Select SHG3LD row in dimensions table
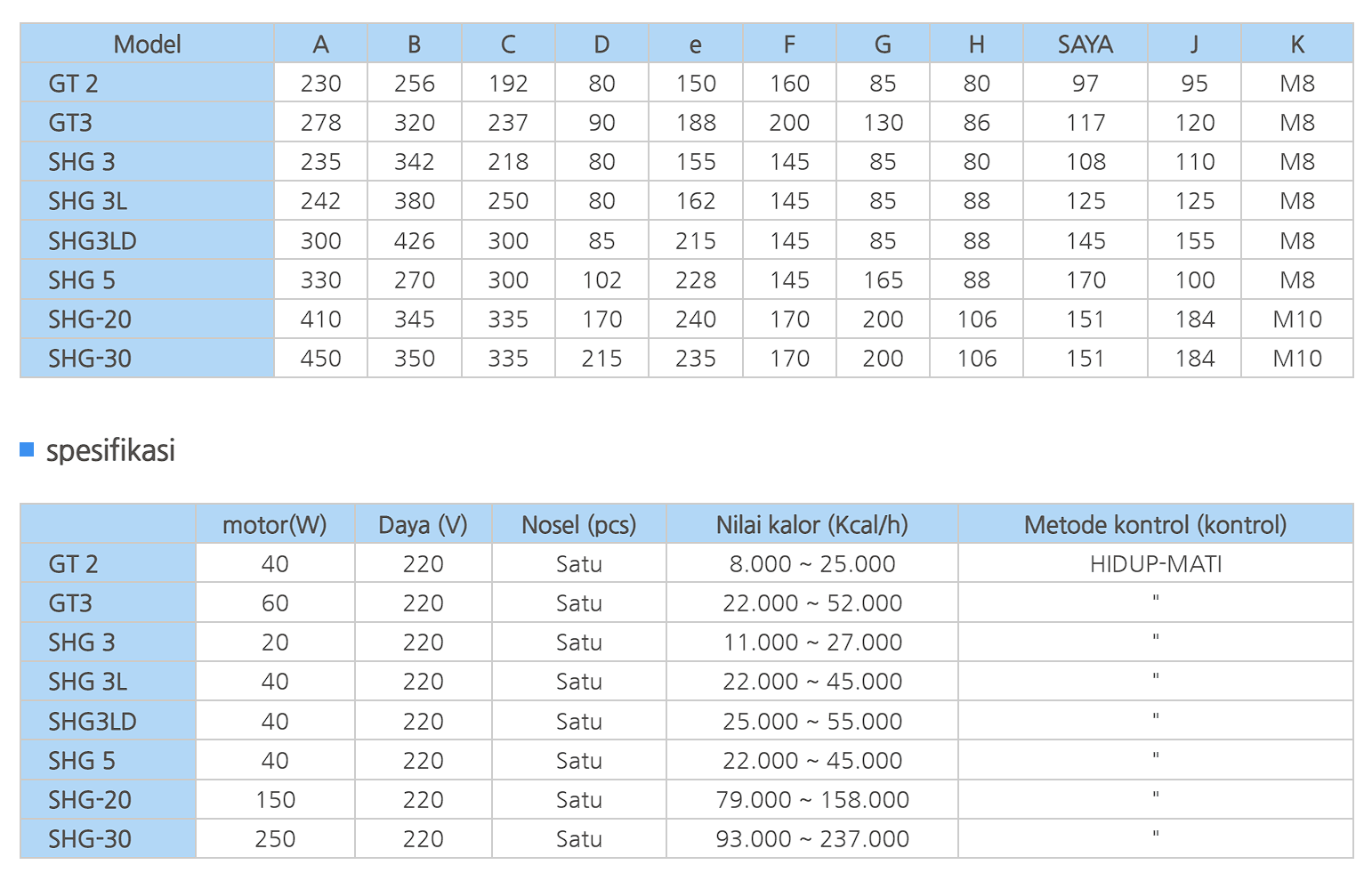This screenshot has height=881, width=1372. (x=686, y=240)
